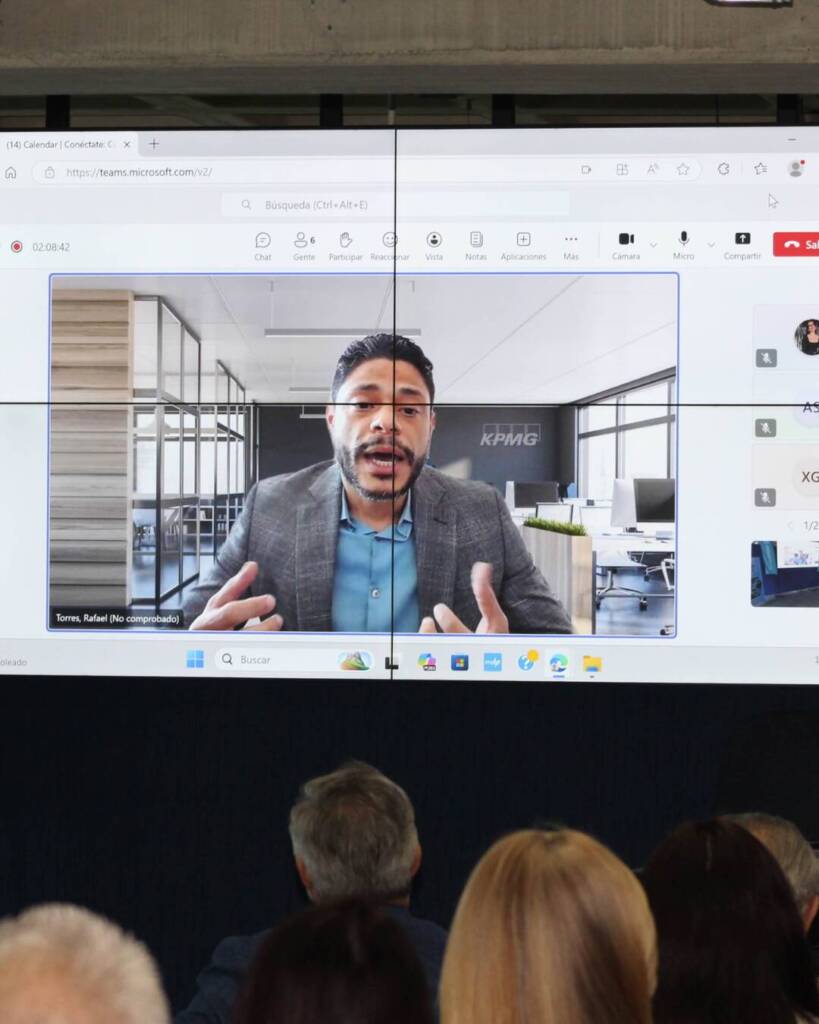Share screen with the Compartir button
Screen dimensions: 819x1024
pos(742,244)
